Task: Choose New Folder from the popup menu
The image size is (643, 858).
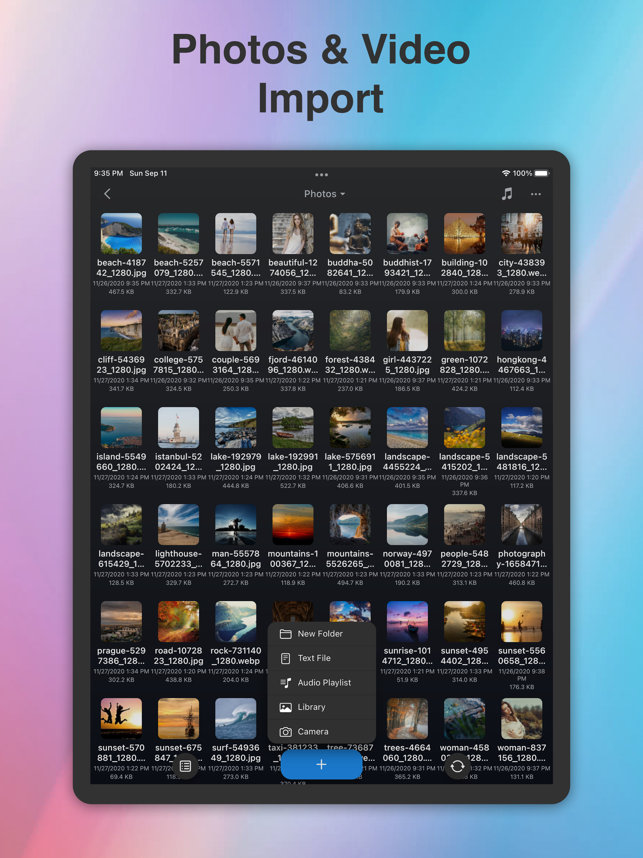Action: click(x=320, y=634)
